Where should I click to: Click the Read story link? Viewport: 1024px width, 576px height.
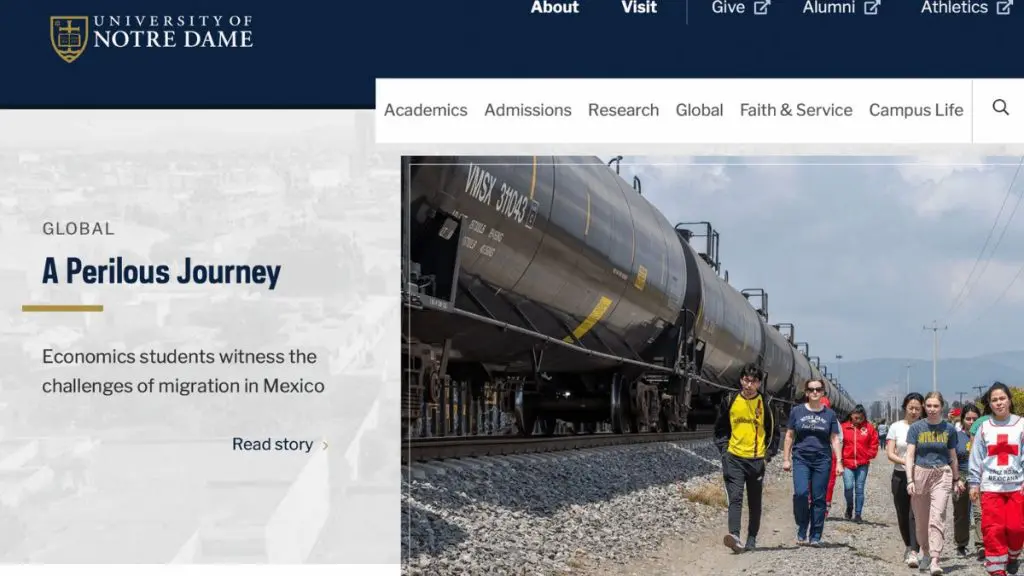[x=272, y=445]
